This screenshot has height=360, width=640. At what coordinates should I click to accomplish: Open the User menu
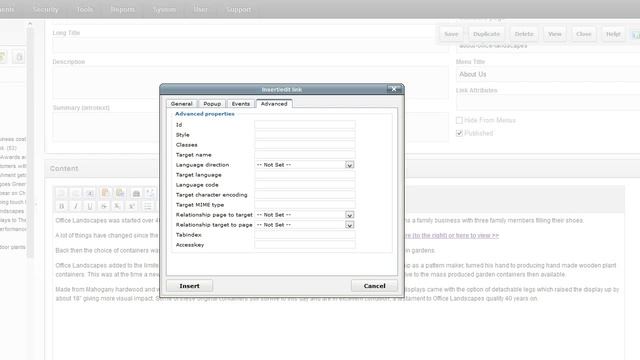[x=200, y=9]
